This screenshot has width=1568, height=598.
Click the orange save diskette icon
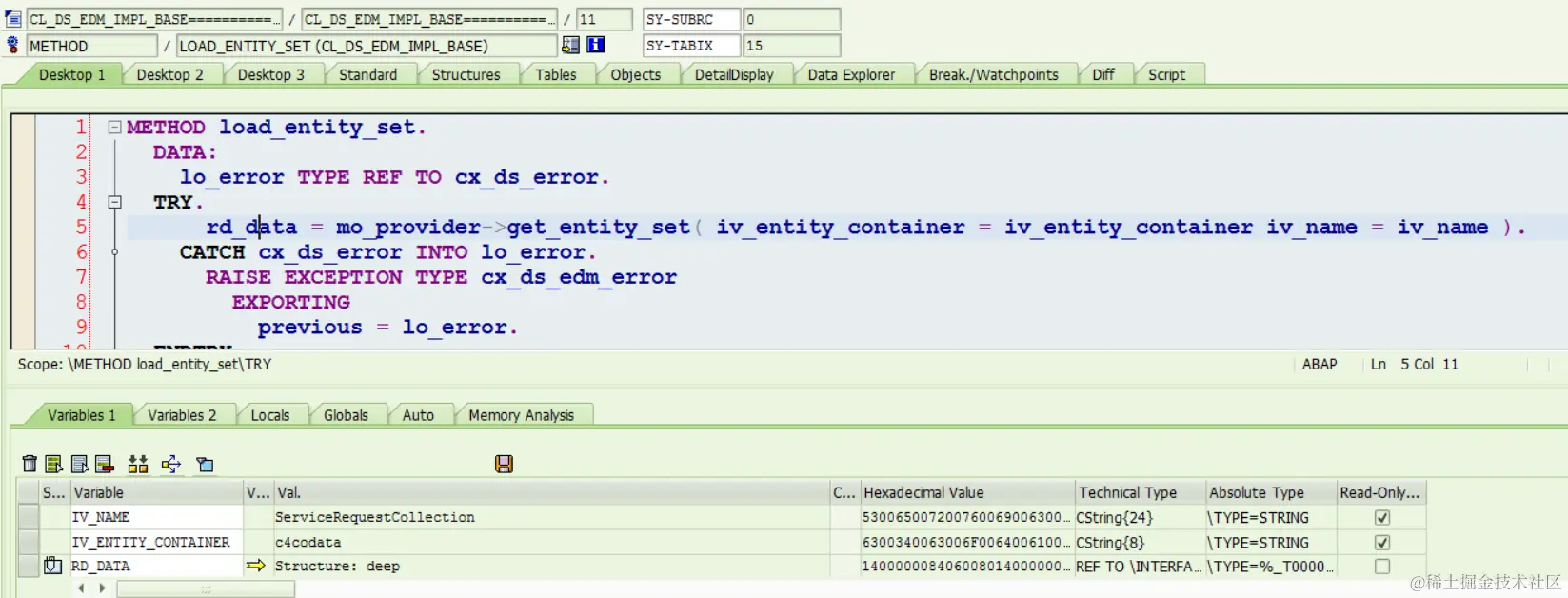click(505, 464)
